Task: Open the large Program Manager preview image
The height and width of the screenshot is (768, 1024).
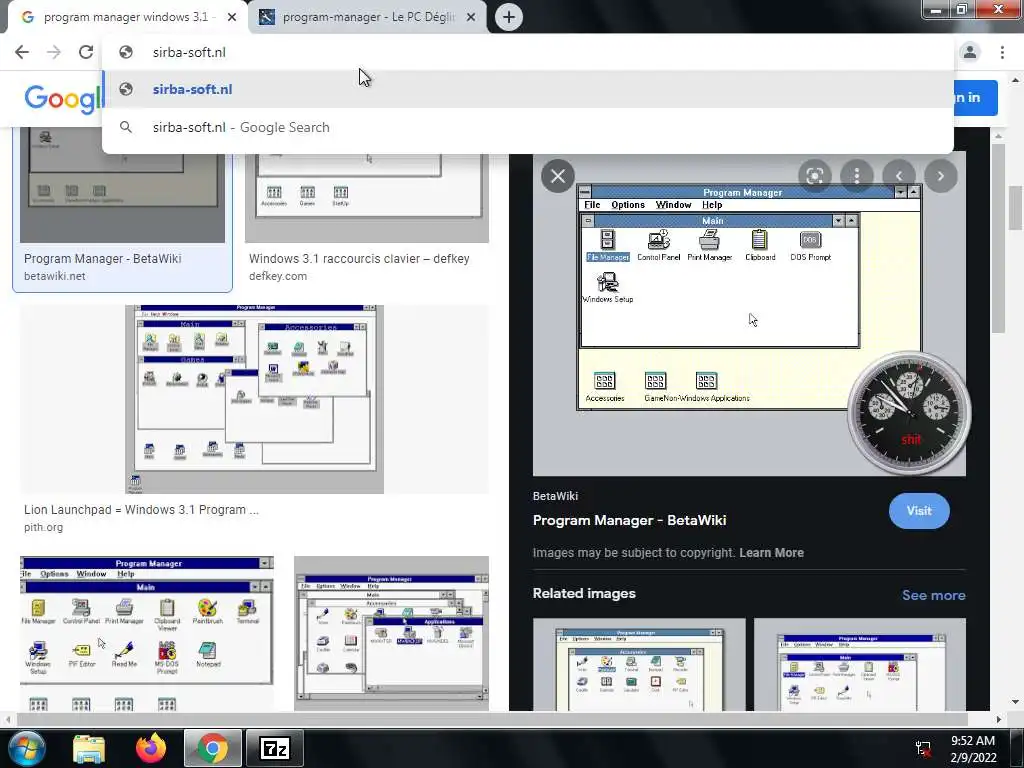Action: pos(749,313)
